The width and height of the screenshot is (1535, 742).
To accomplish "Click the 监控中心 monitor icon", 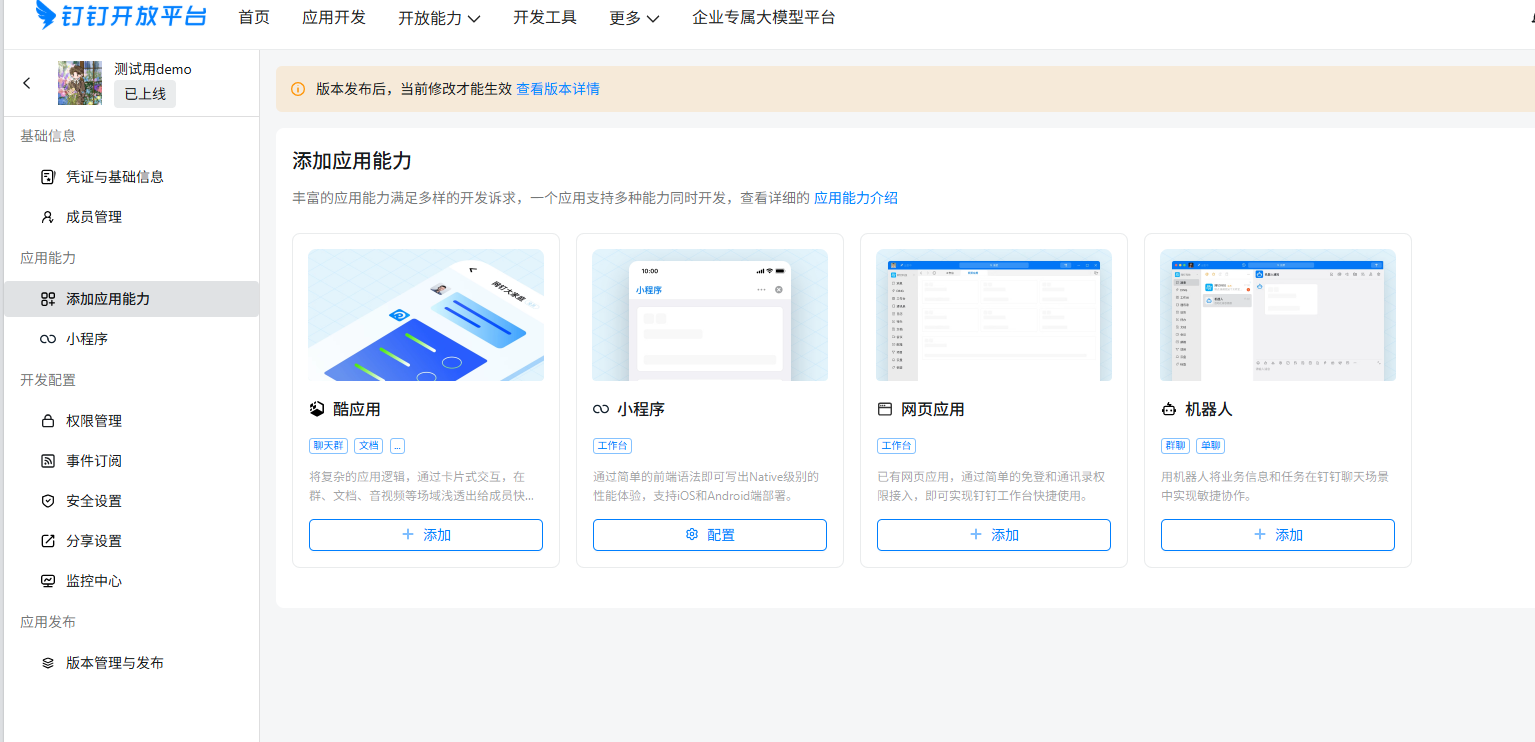I will click(x=47, y=581).
